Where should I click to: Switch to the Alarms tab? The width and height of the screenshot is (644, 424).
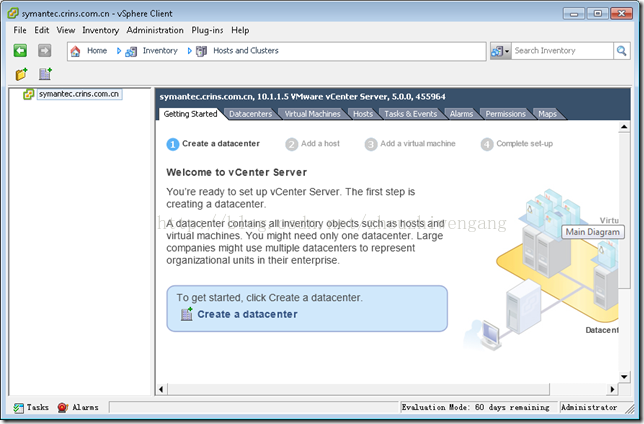(x=461, y=114)
